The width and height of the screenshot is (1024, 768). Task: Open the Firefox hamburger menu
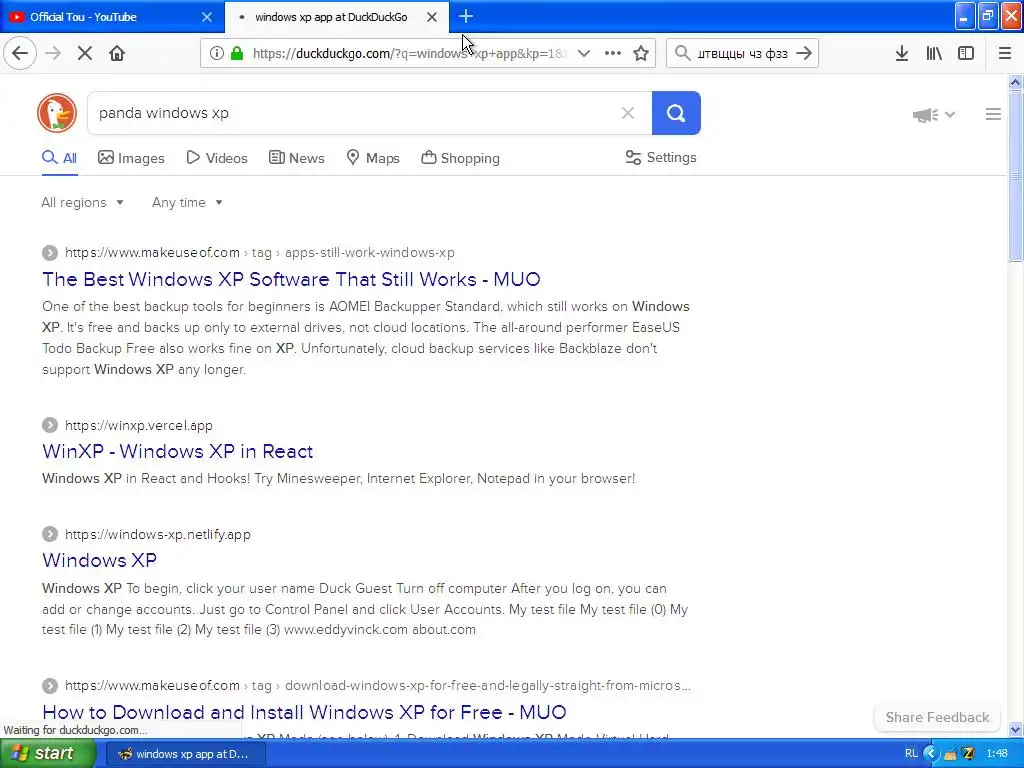point(1004,53)
